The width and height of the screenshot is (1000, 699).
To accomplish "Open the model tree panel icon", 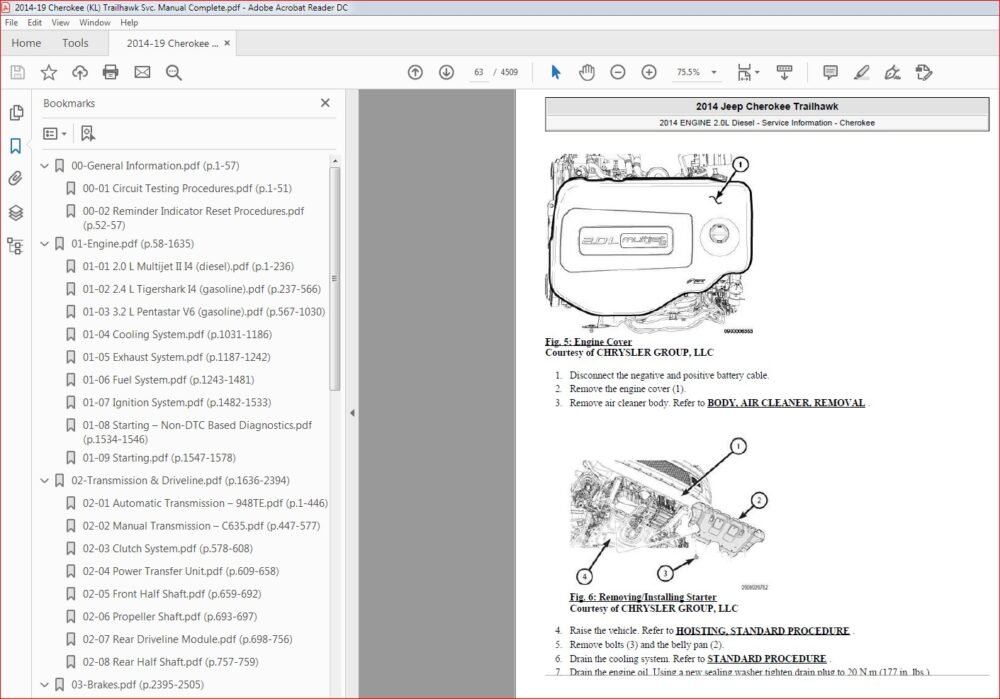I will click(15, 246).
